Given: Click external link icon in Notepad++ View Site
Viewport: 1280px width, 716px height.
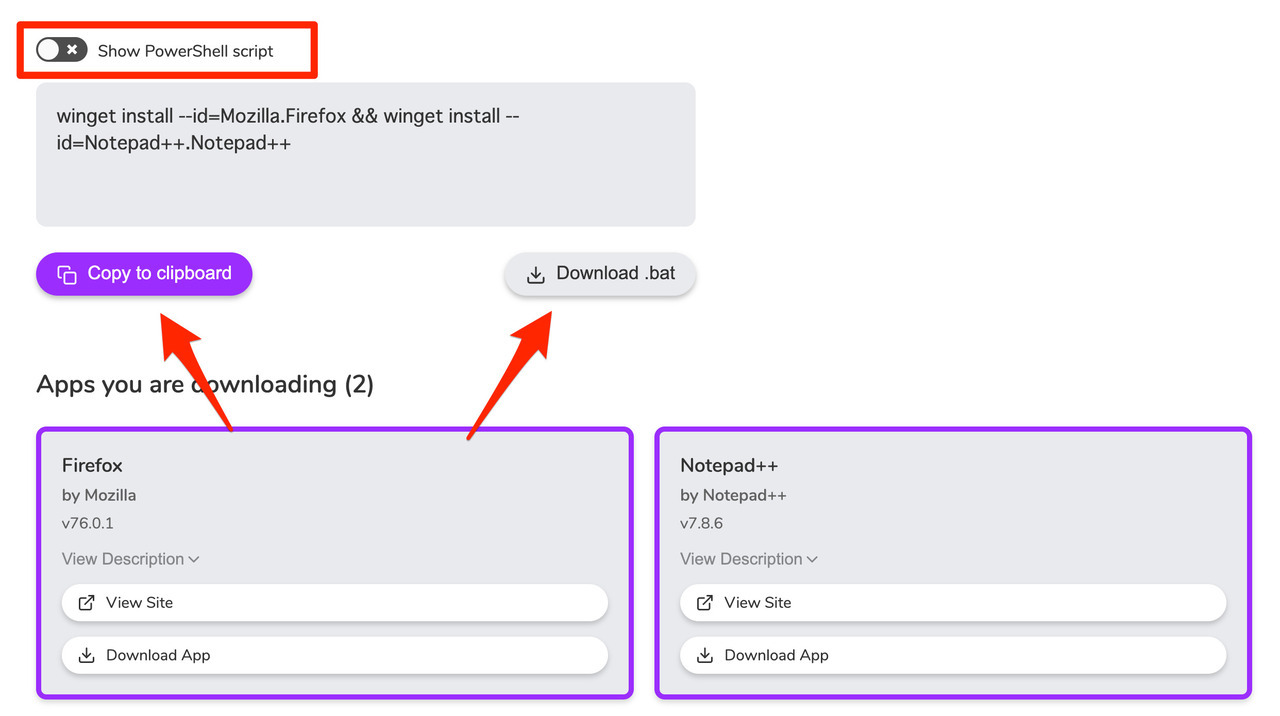Looking at the screenshot, I should (705, 602).
